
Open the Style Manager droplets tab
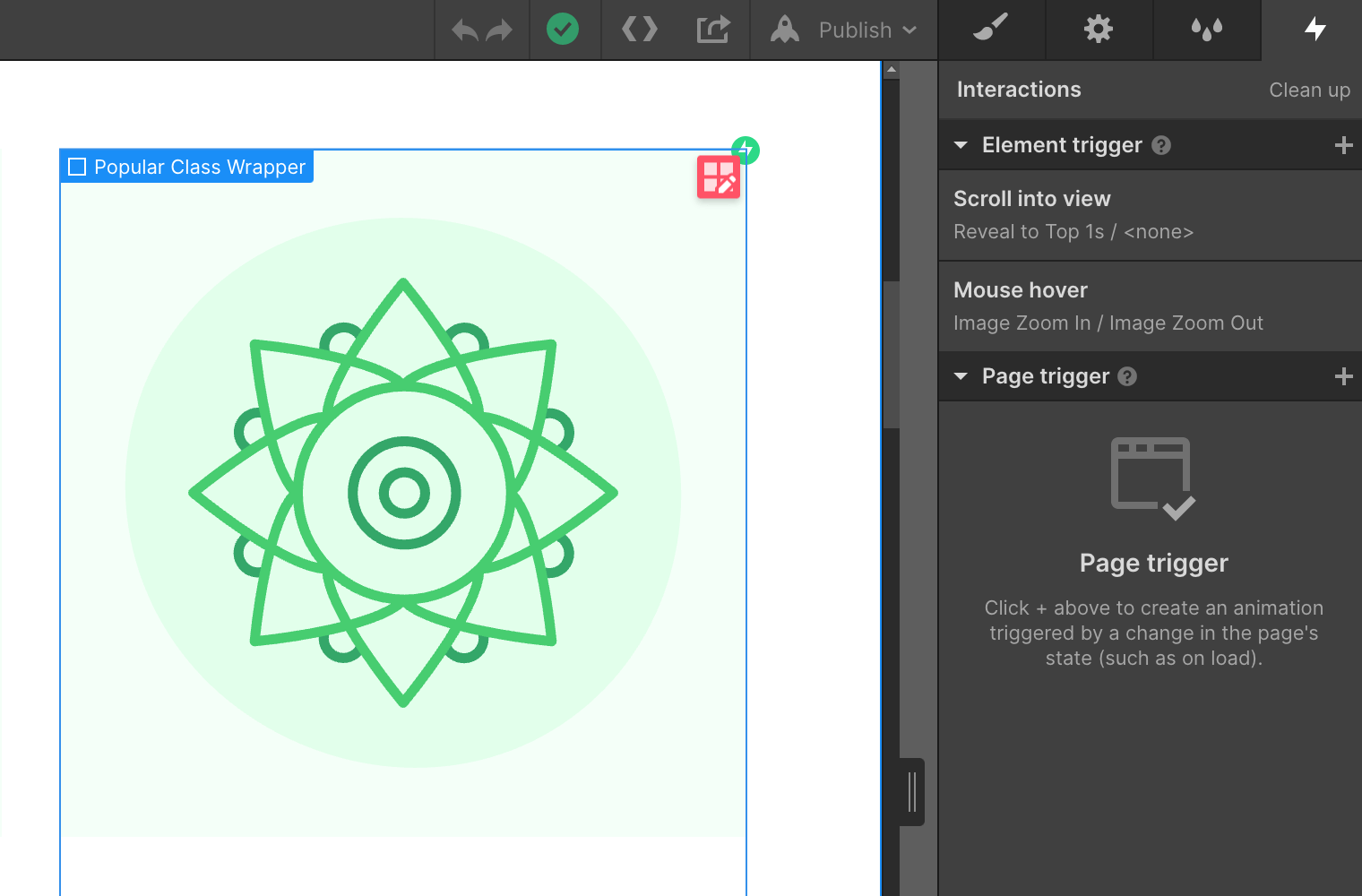(x=1207, y=30)
